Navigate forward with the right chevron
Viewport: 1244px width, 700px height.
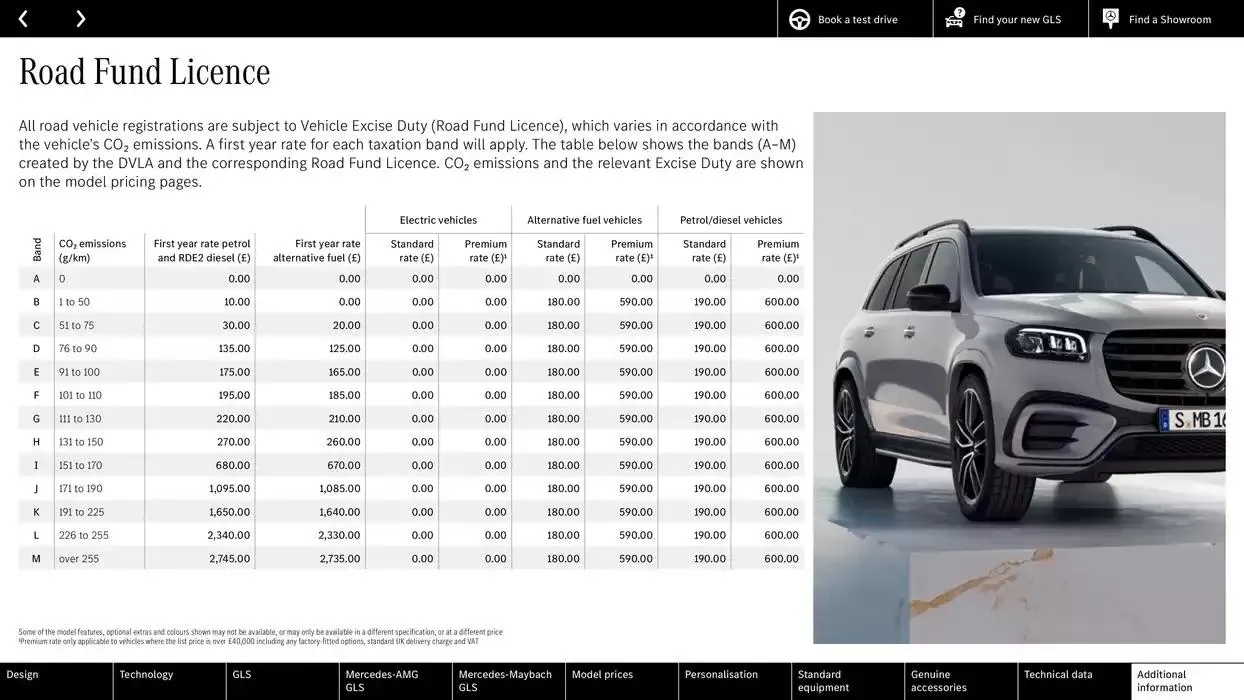tap(80, 18)
